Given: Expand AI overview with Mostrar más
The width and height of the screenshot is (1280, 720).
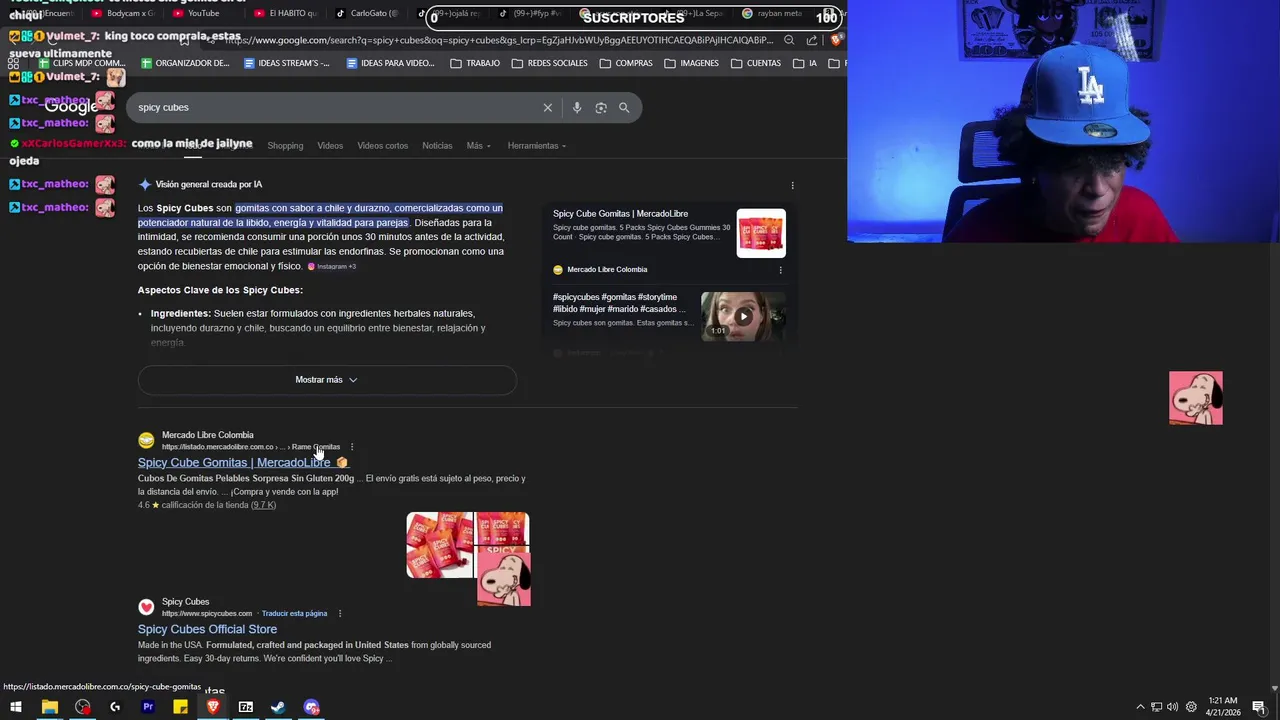Looking at the screenshot, I should pyautogui.click(x=327, y=380).
